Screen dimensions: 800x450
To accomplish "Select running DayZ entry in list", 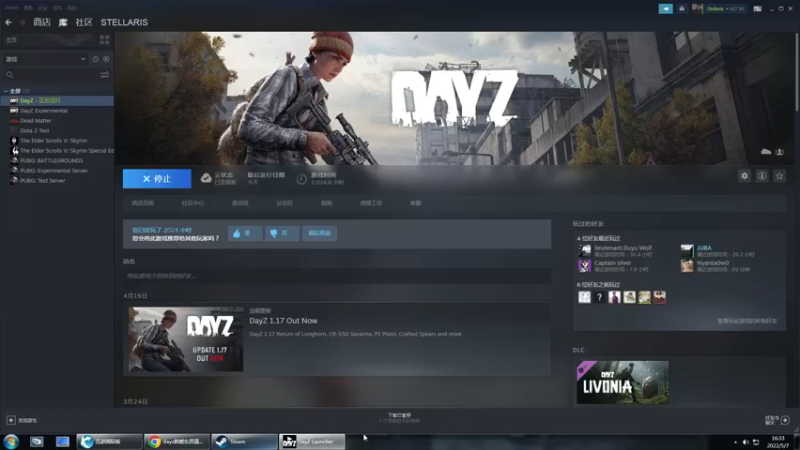I will click(x=57, y=101).
